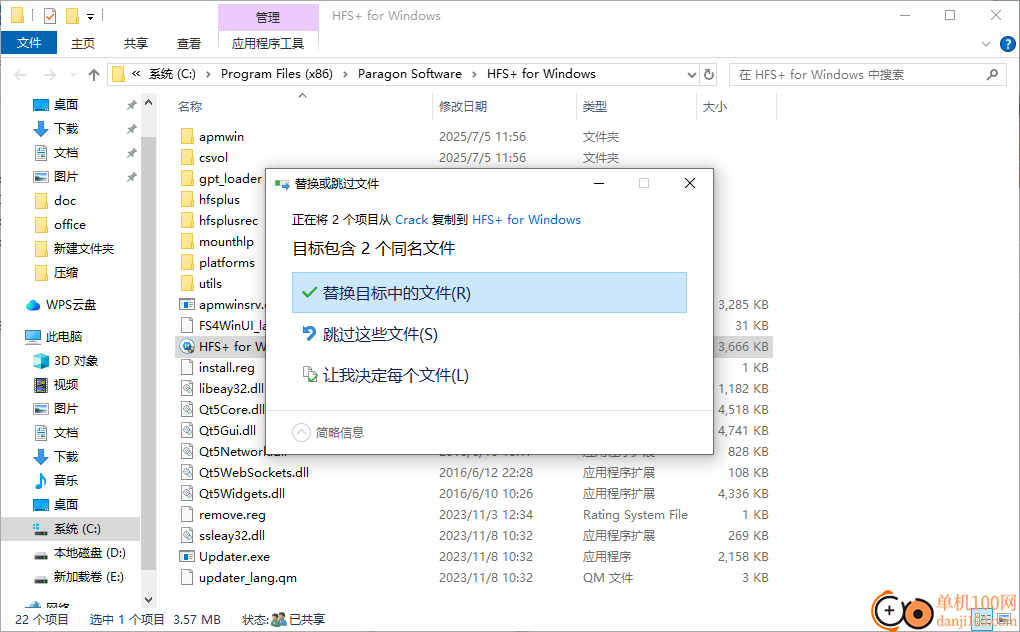The width and height of the screenshot is (1020, 632).
Task: Open the 压缩 folder in sidebar
Action: [66, 272]
